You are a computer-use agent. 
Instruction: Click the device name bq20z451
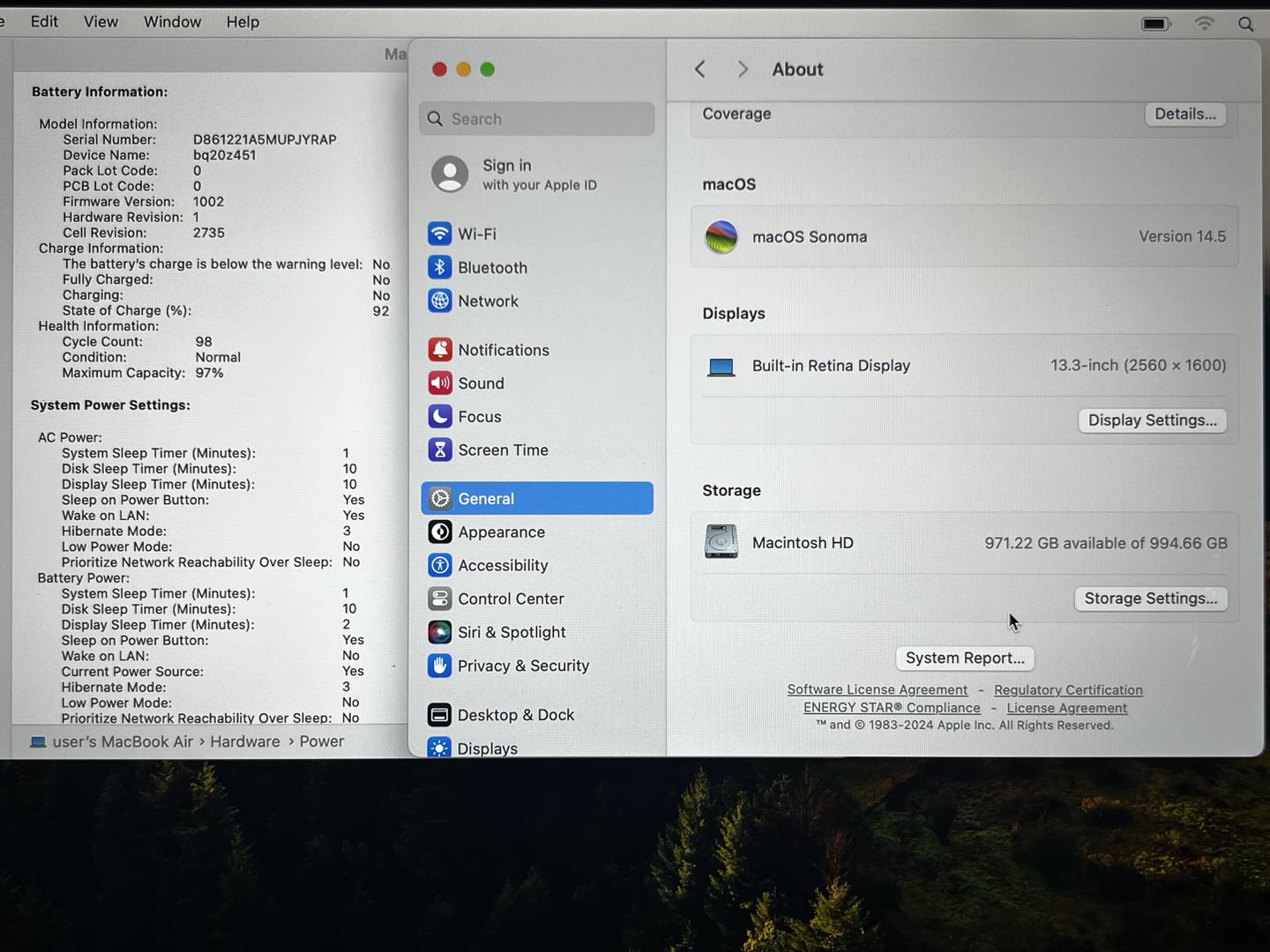pos(225,155)
